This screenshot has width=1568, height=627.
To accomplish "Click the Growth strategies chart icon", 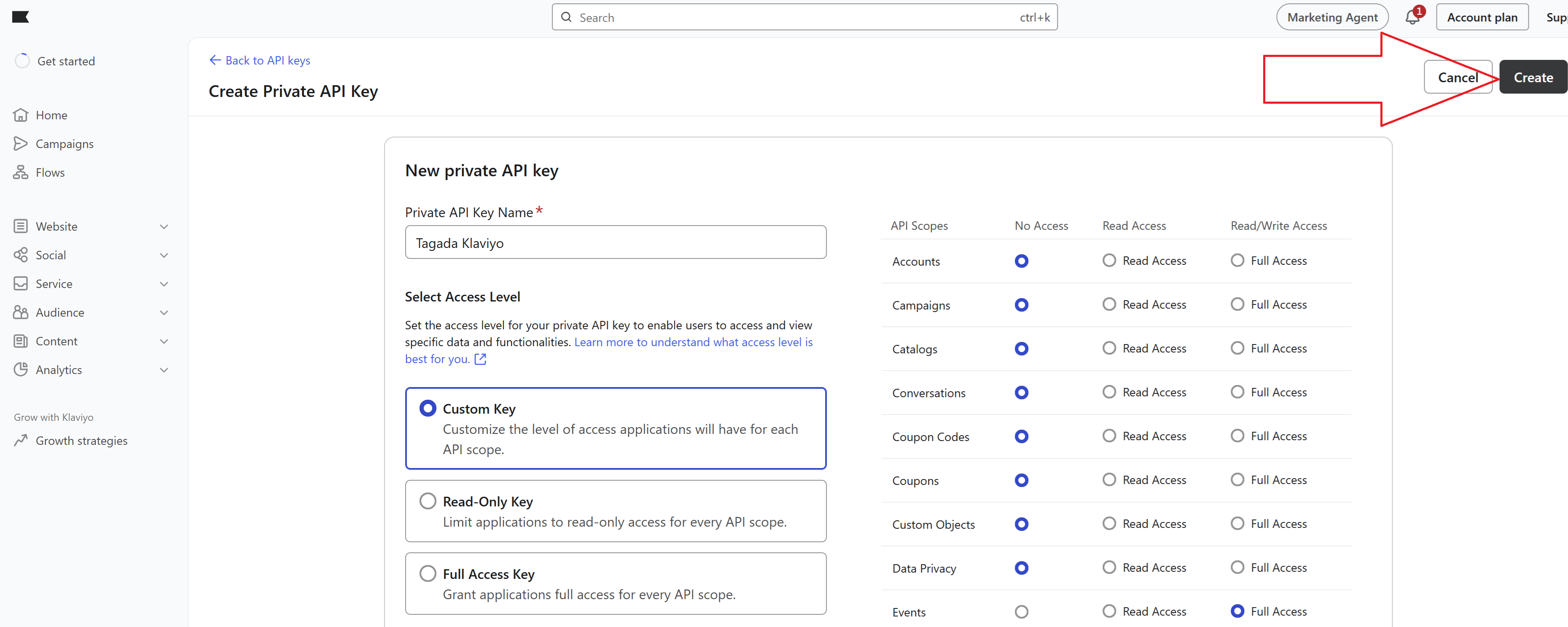I will click(21, 440).
